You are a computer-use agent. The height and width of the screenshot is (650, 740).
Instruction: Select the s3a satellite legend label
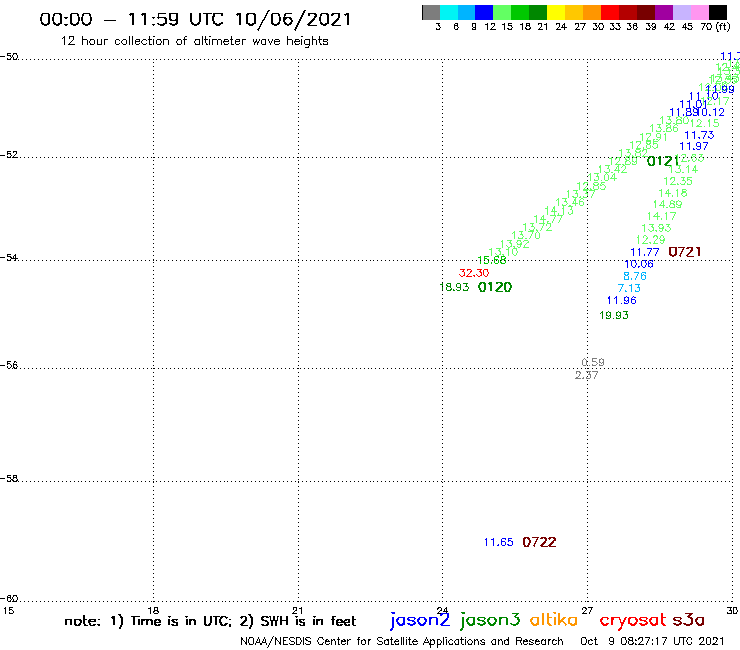(689, 620)
